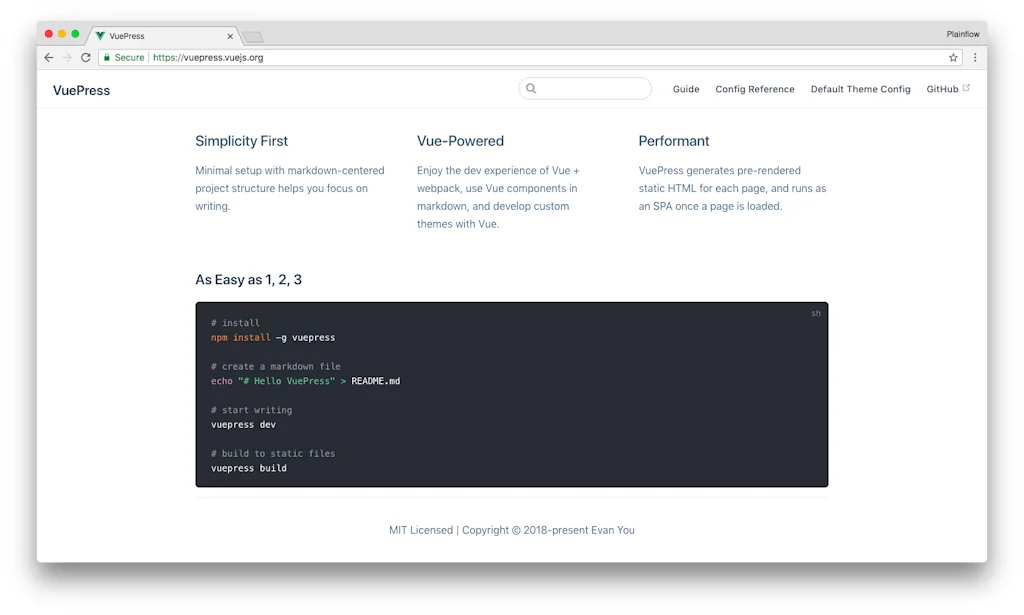Open the Default Theme Config page
The image size is (1024, 615).
(860, 89)
